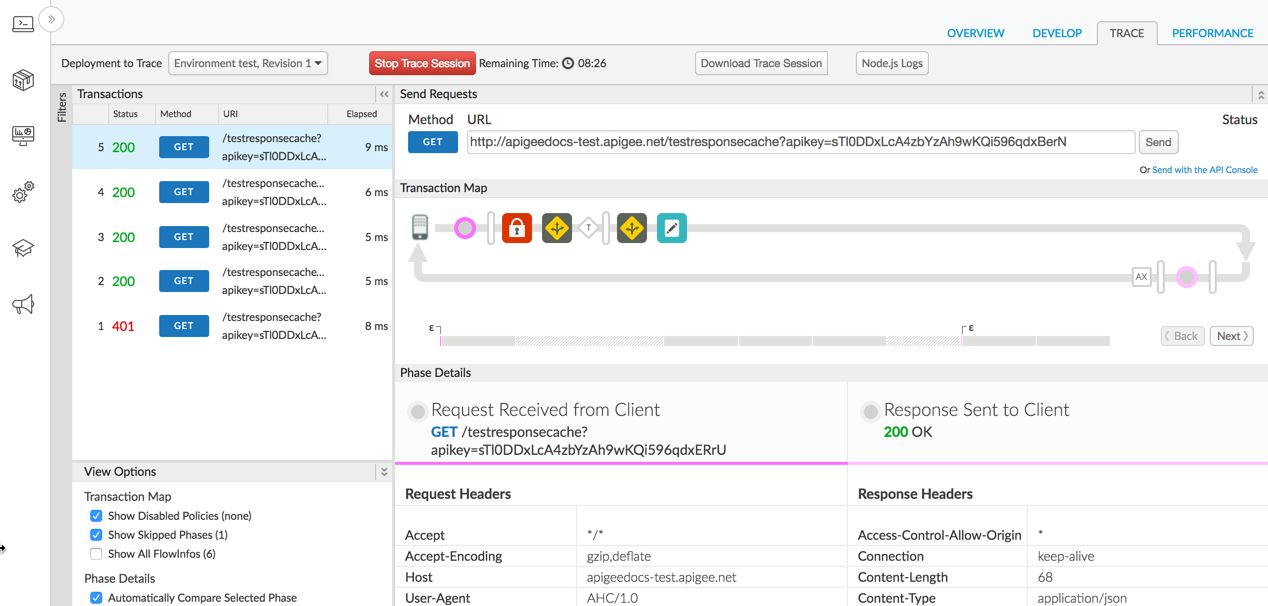
Task: Open the feedback megaphone icon in sidebar
Action: coord(22,304)
